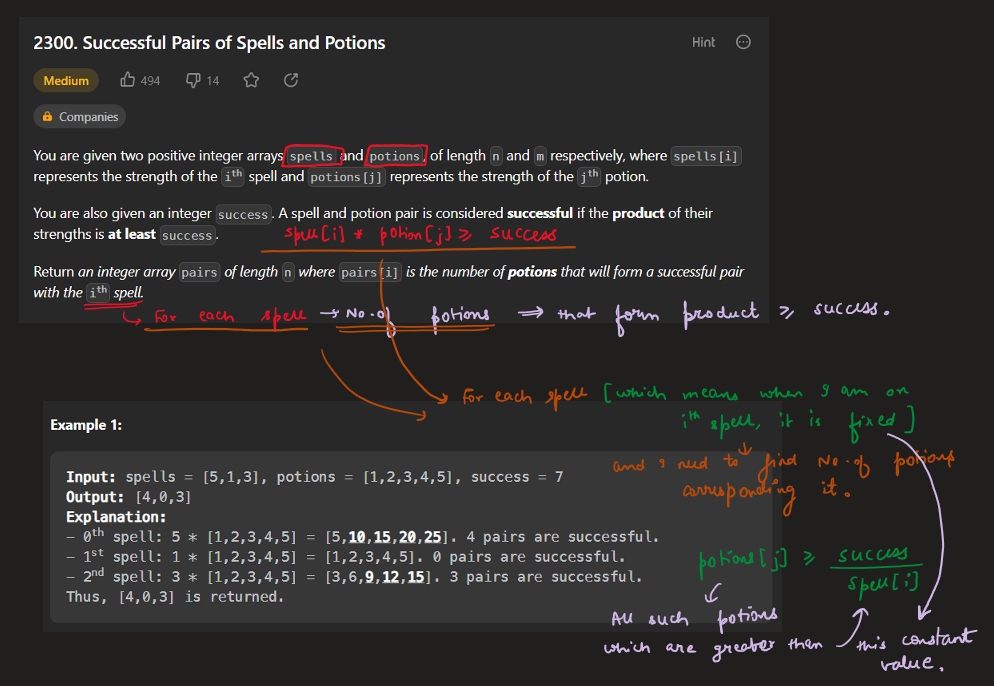Click the lock icon on Companies tag
Image resolution: width=994 pixels, height=686 pixels.
pyautogui.click(x=47, y=117)
